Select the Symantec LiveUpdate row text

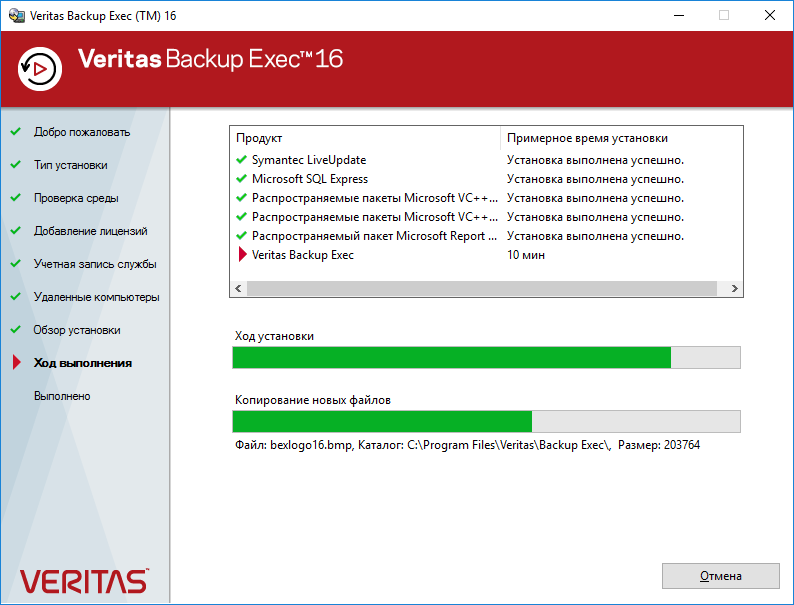(309, 160)
